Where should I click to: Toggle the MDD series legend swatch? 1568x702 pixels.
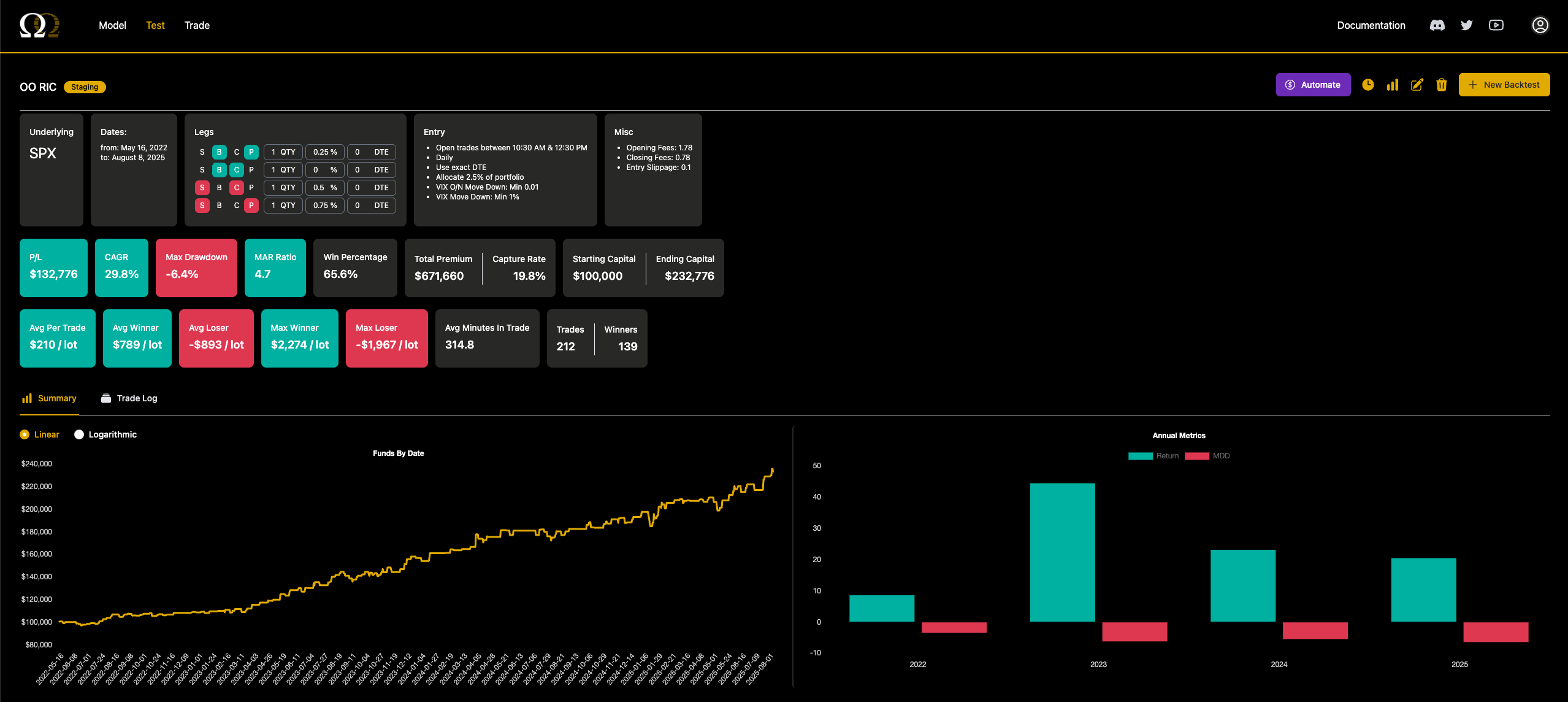pyautogui.click(x=1197, y=456)
